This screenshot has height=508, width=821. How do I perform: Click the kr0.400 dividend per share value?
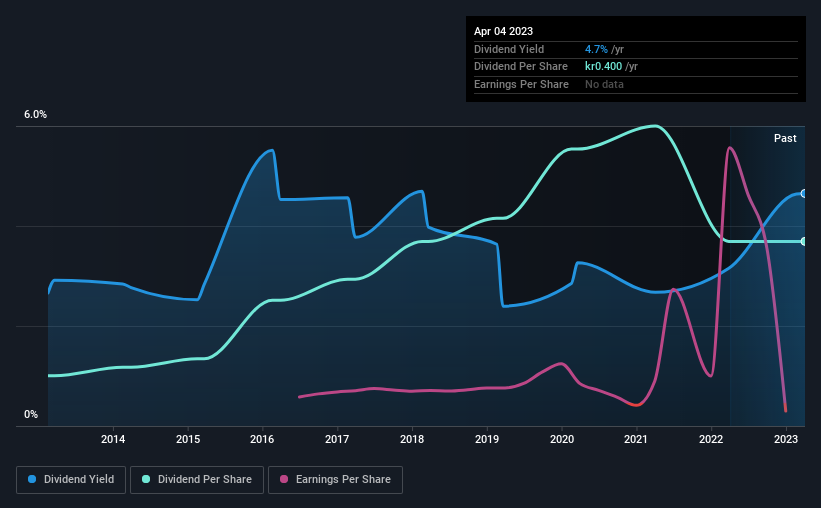(x=603, y=67)
